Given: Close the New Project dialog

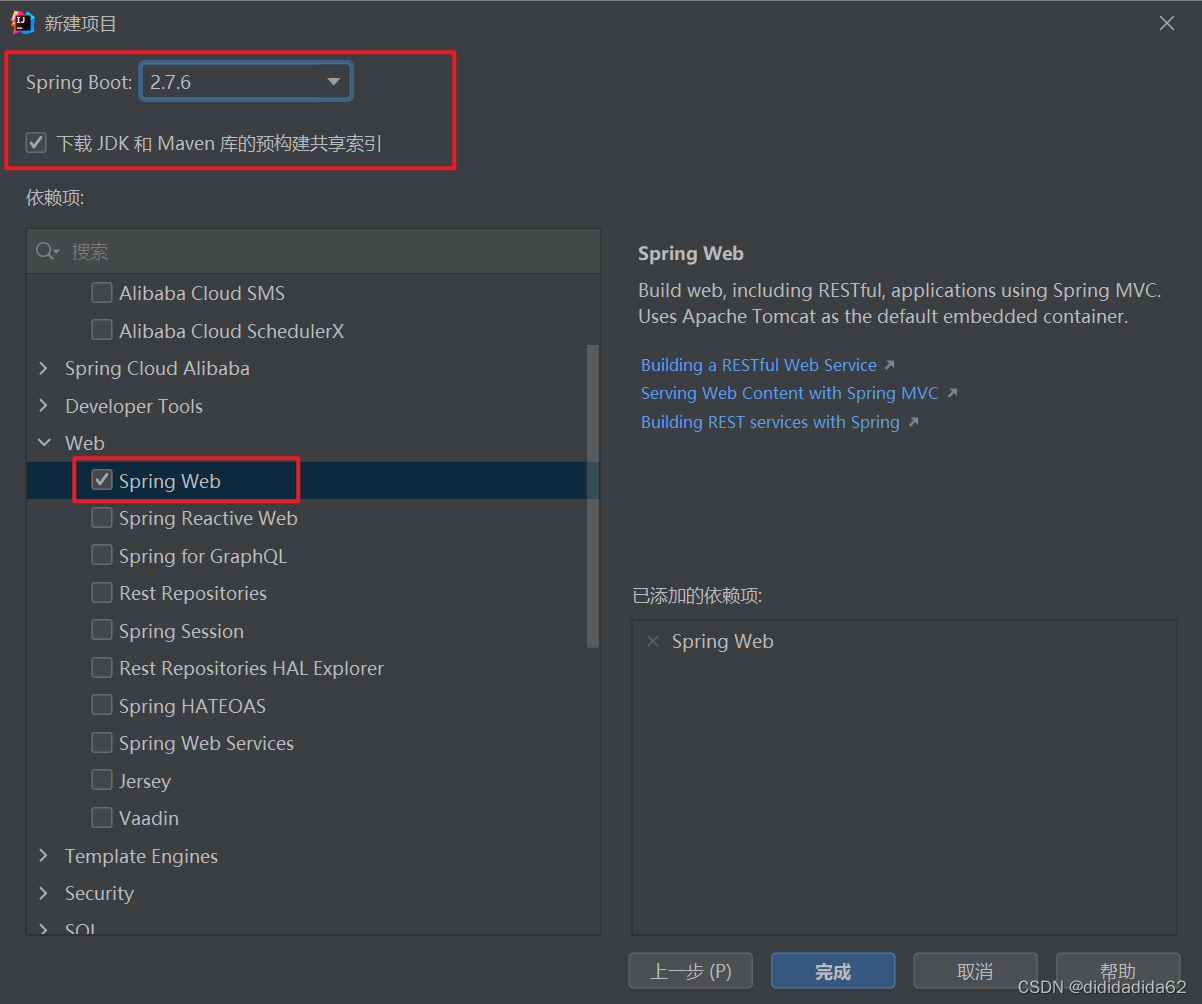Looking at the screenshot, I should [x=1167, y=23].
